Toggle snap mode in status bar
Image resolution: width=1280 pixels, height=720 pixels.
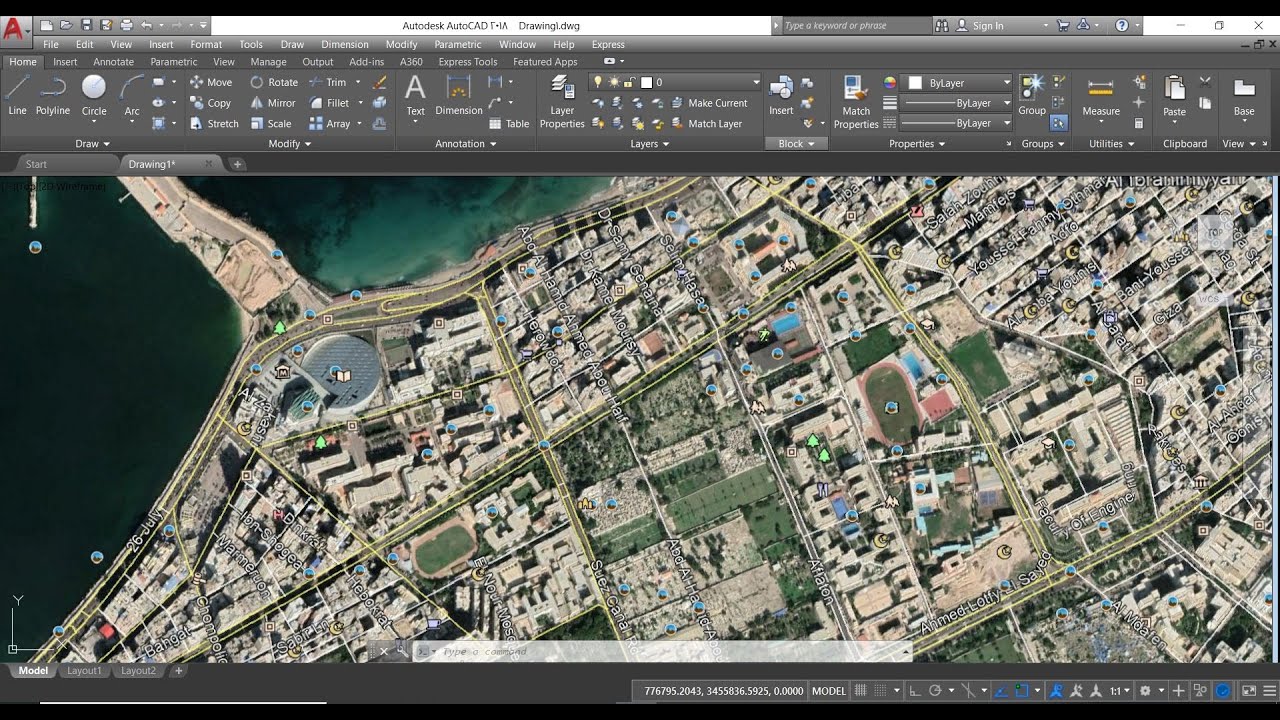(882, 690)
